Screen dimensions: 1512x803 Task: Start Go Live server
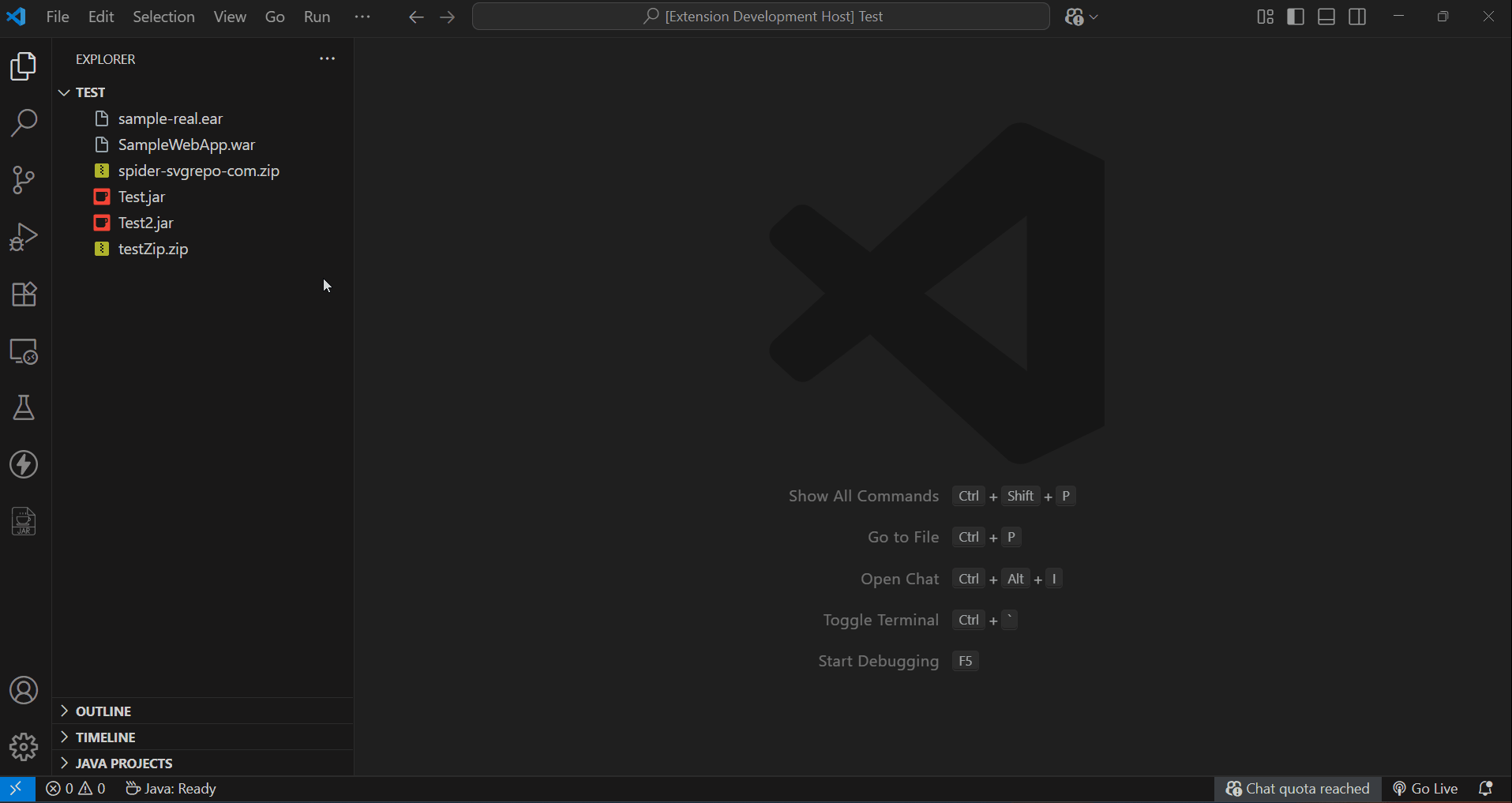click(x=1425, y=789)
